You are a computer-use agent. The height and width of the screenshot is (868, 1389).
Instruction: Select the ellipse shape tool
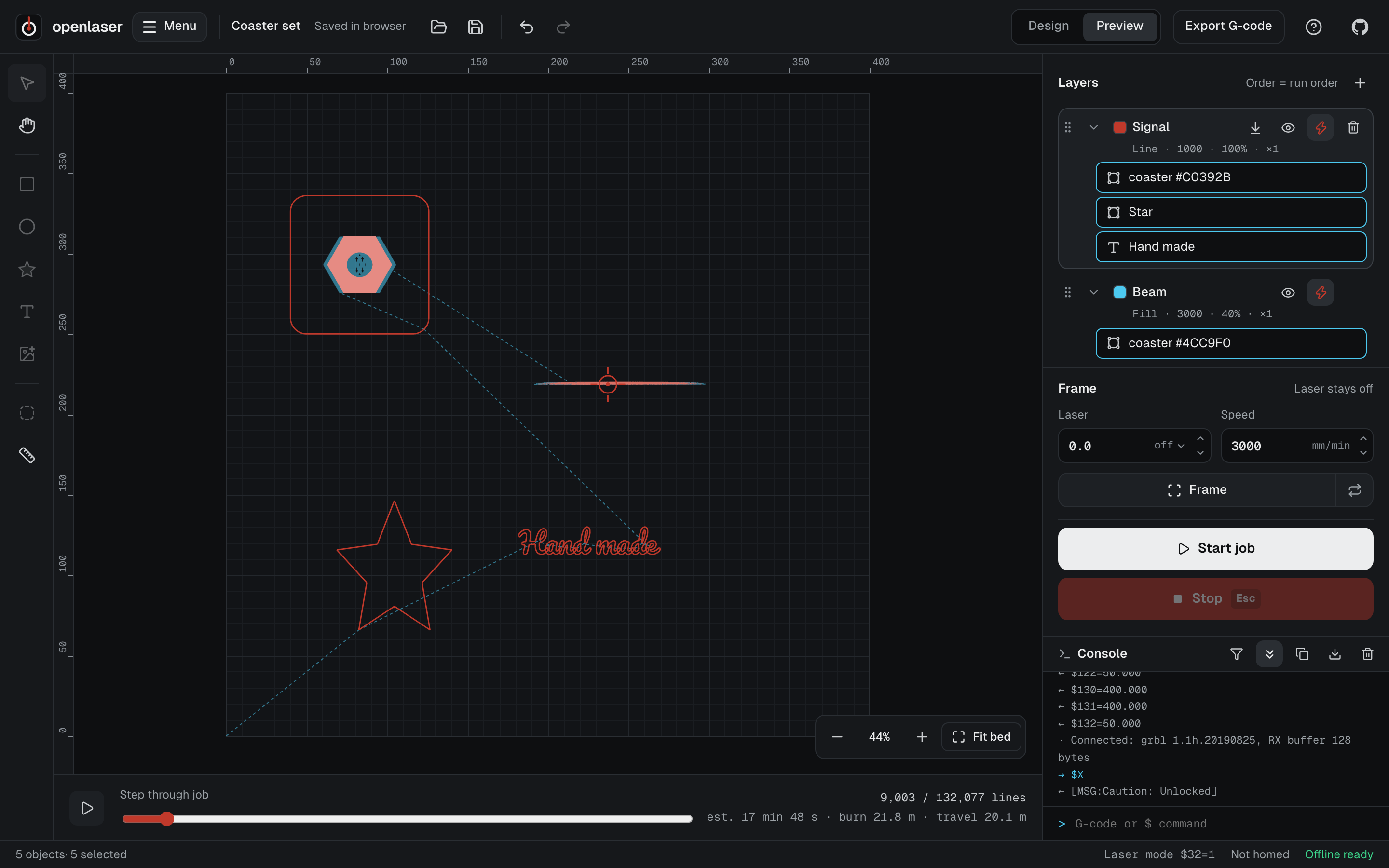27,227
